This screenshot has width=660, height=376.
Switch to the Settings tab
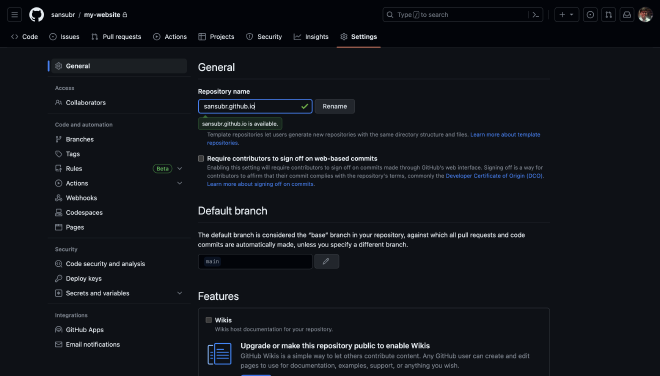[359, 37]
